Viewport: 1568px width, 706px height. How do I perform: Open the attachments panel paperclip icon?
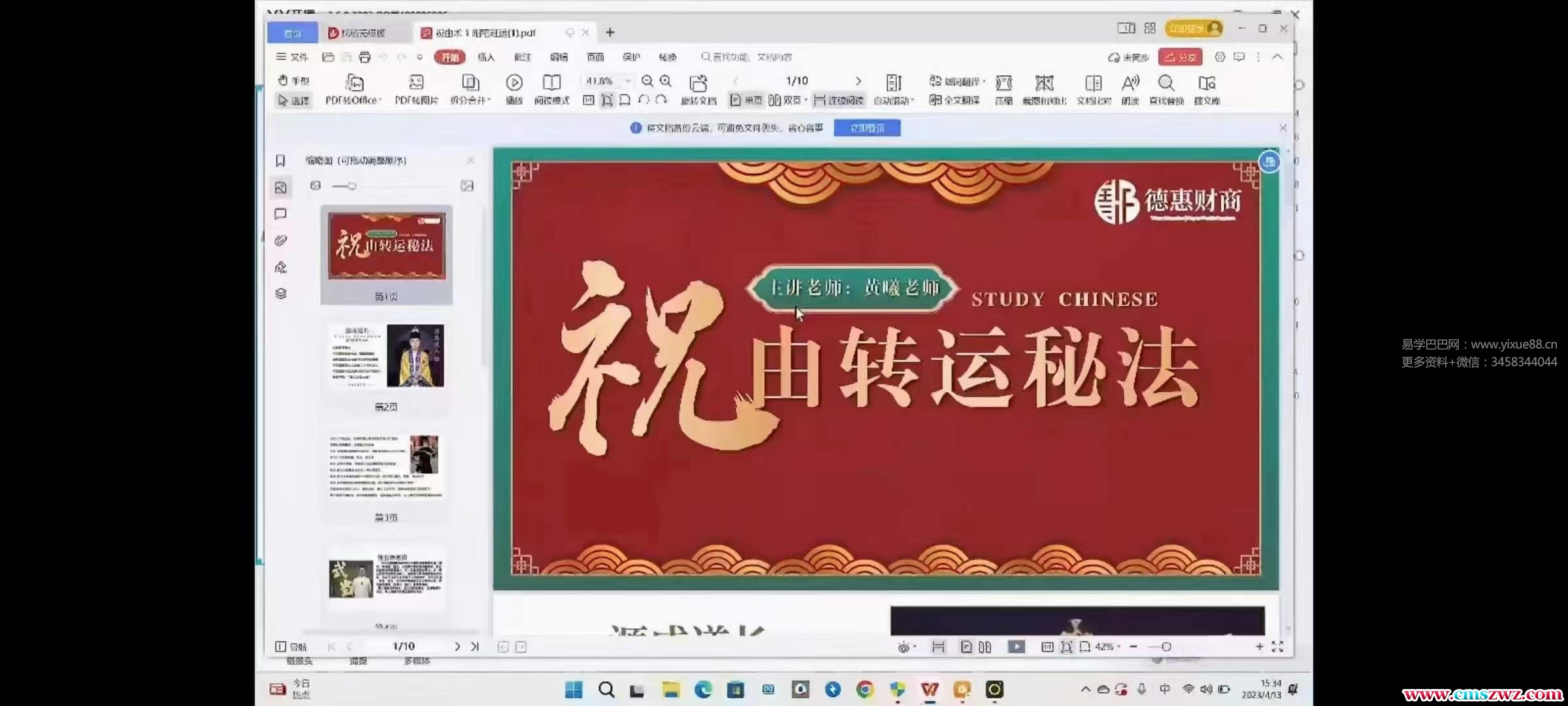tap(281, 241)
